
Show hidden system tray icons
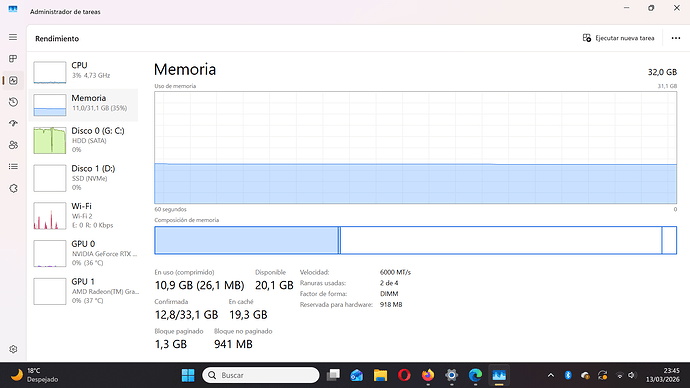[551, 375]
